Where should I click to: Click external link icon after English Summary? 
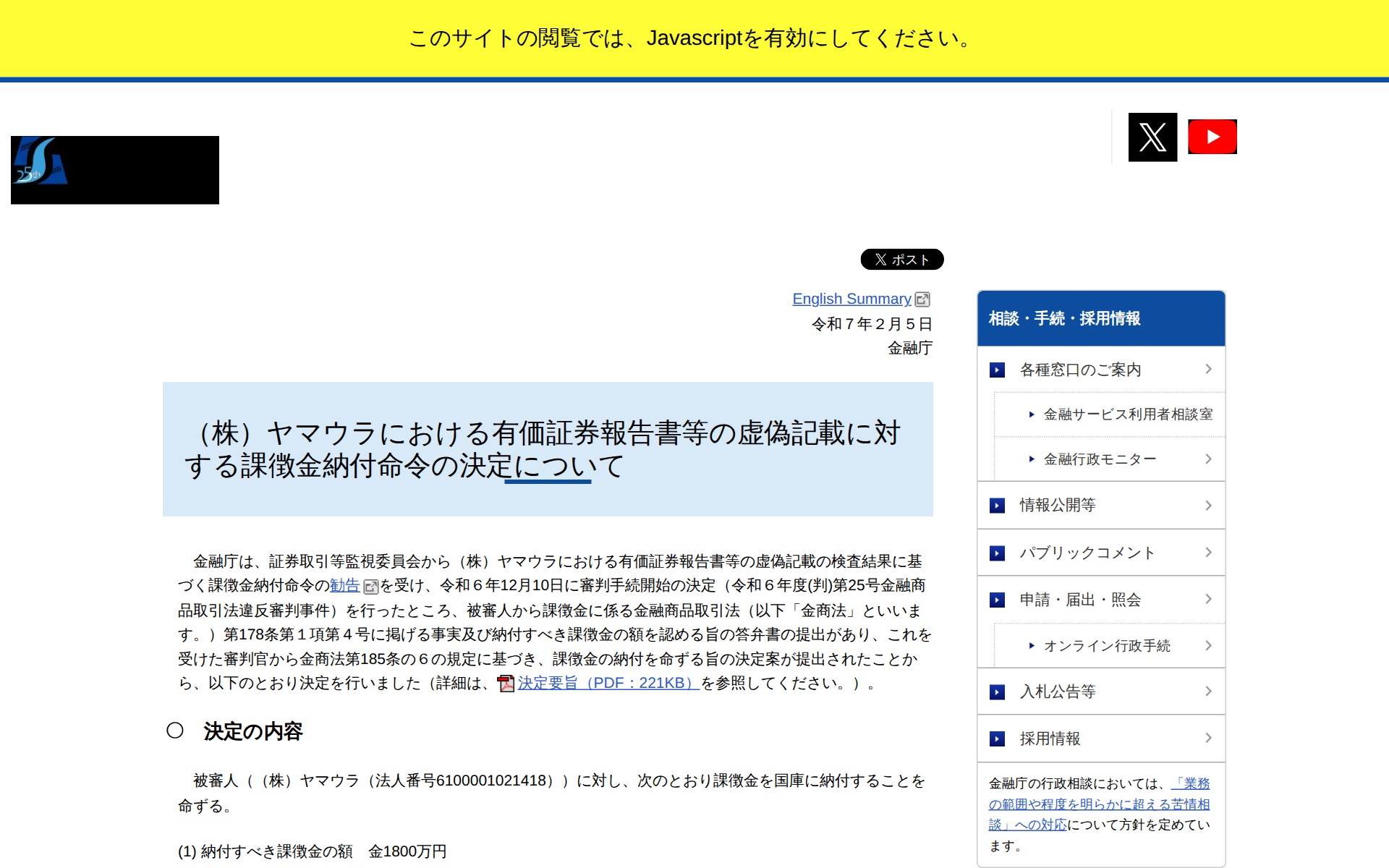922,299
